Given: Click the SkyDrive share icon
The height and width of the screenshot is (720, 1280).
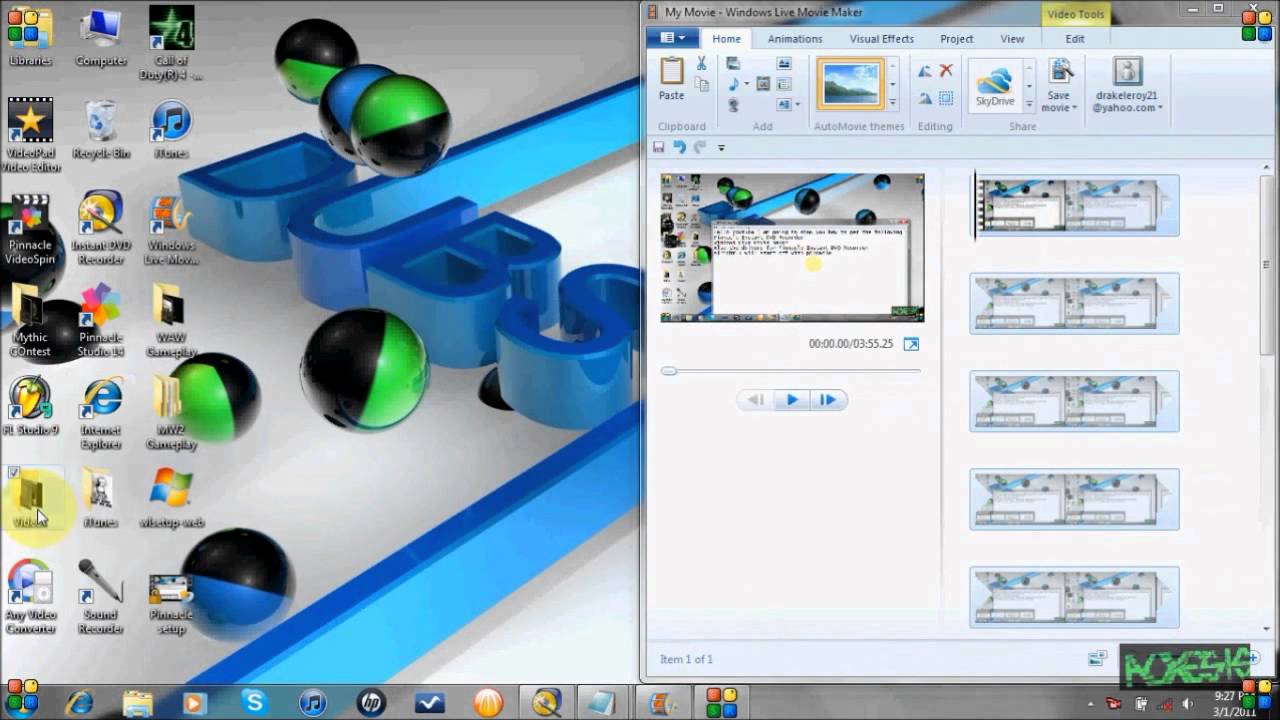Looking at the screenshot, I should pyautogui.click(x=995, y=85).
